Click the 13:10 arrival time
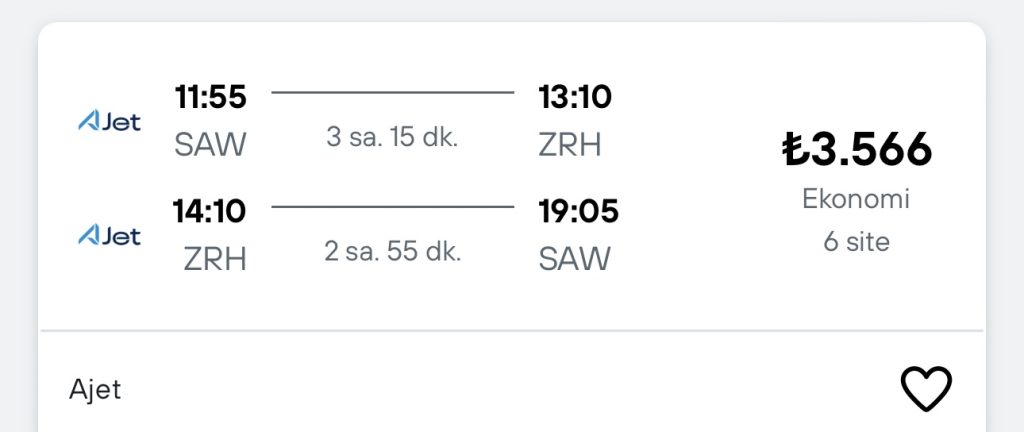The height and width of the screenshot is (432, 1024). click(575, 98)
